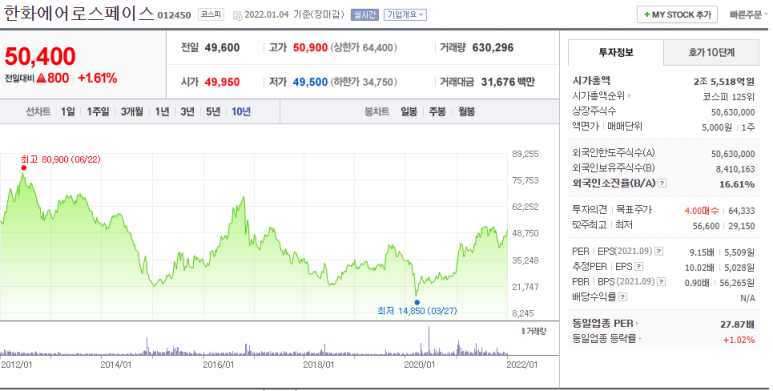Show the 1일 line chart
The width and height of the screenshot is (773, 391).
[x=68, y=112]
